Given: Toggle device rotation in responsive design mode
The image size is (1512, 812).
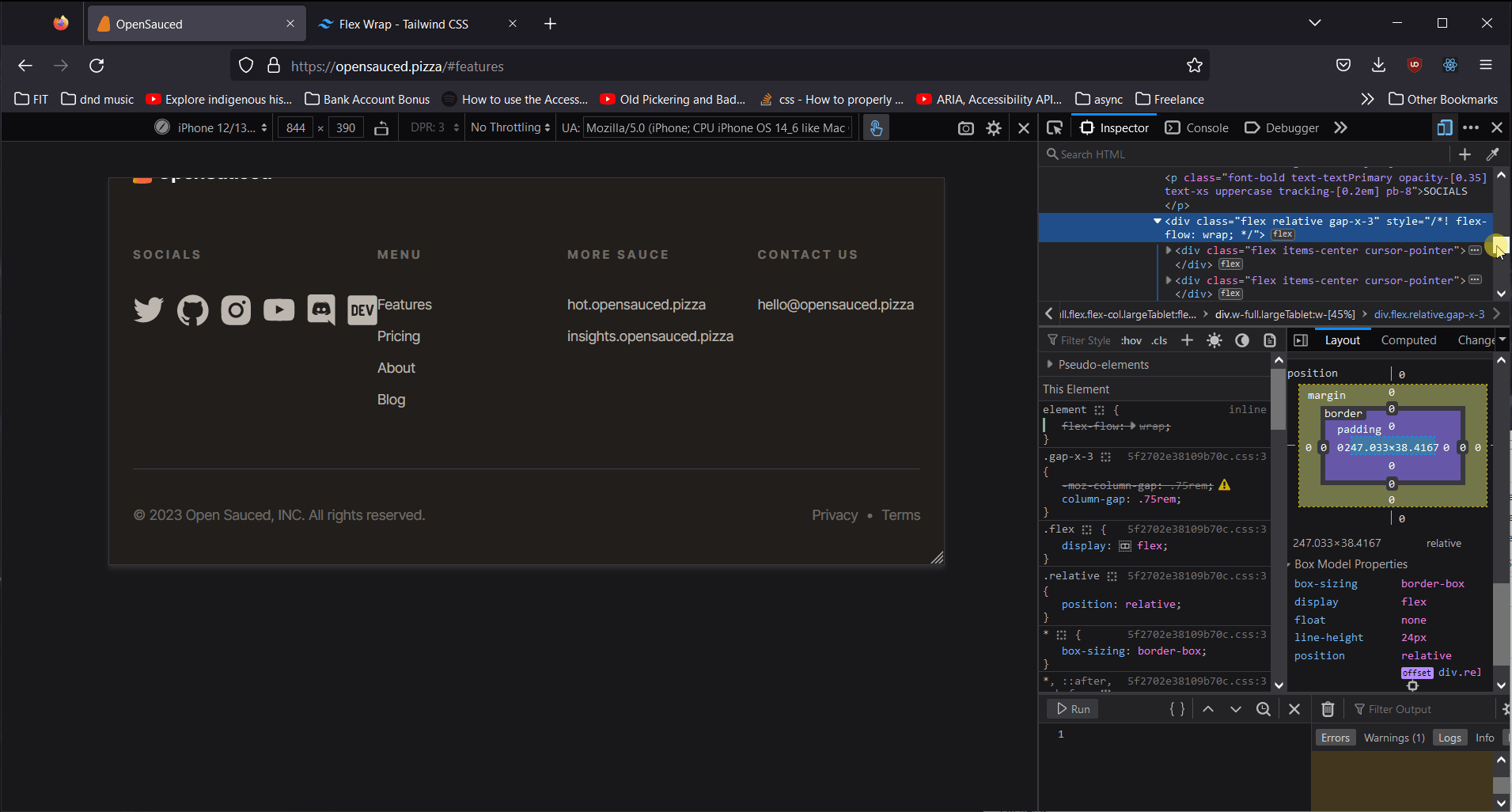Looking at the screenshot, I should click(382, 127).
